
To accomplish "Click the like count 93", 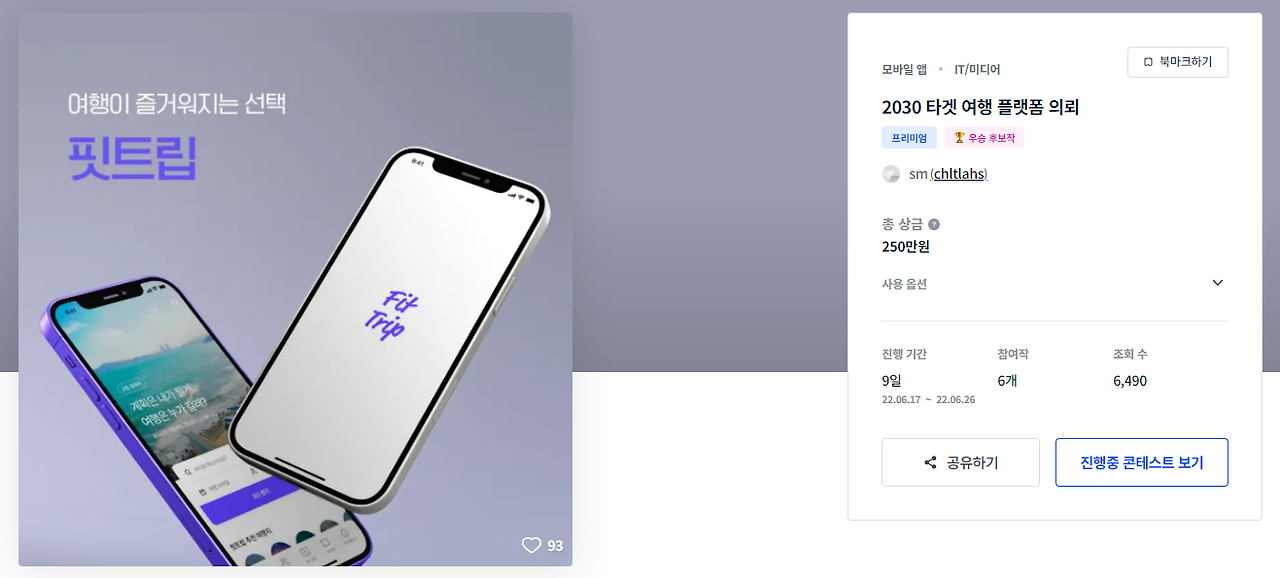I will tap(555, 546).
